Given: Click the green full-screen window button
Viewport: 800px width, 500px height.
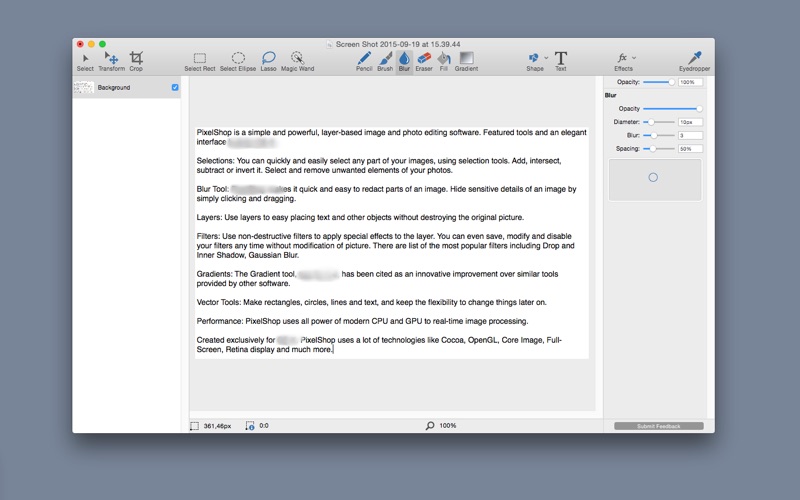Looking at the screenshot, I should click(x=103, y=44).
